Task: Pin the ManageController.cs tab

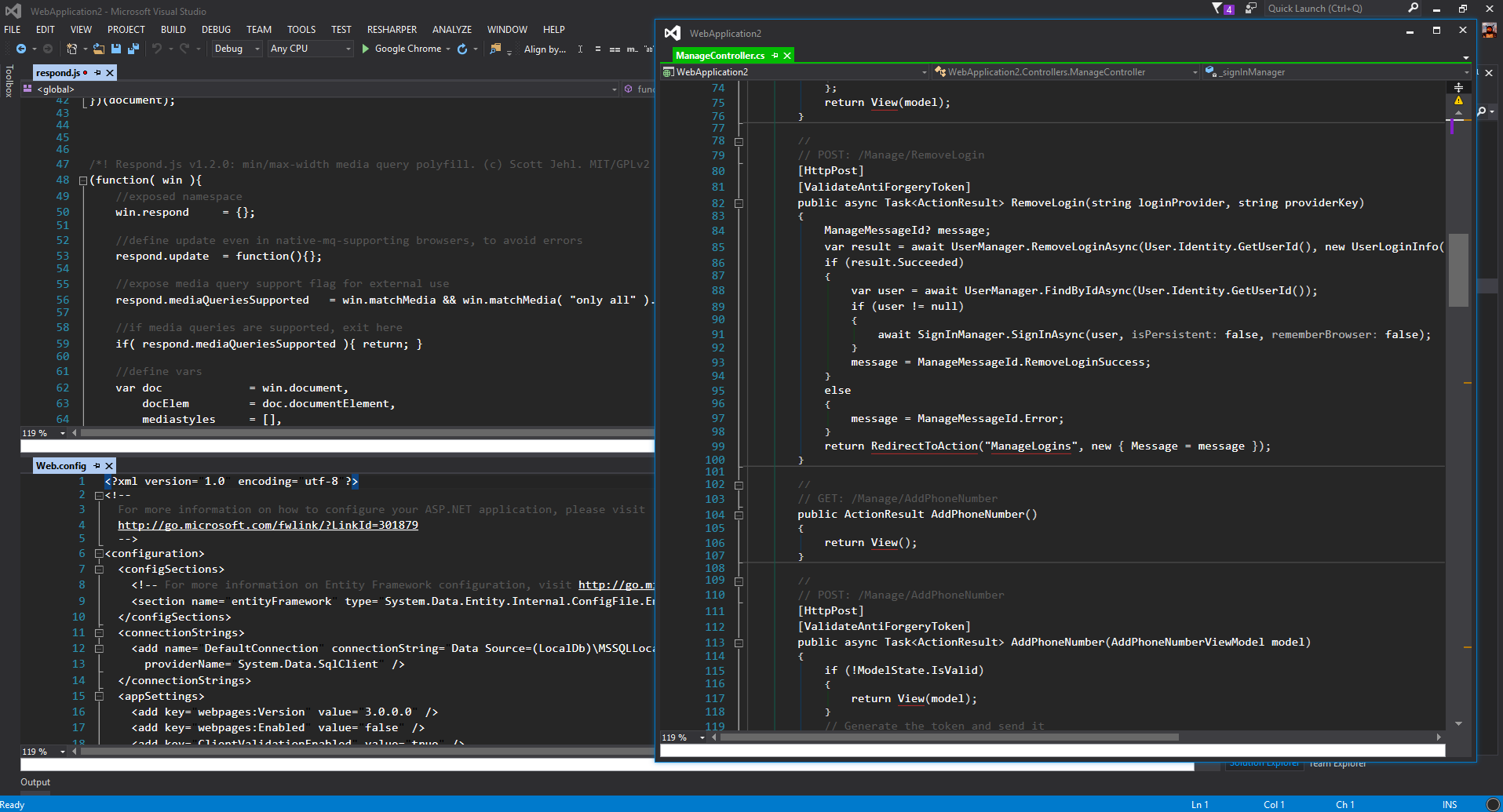Action: point(775,56)
